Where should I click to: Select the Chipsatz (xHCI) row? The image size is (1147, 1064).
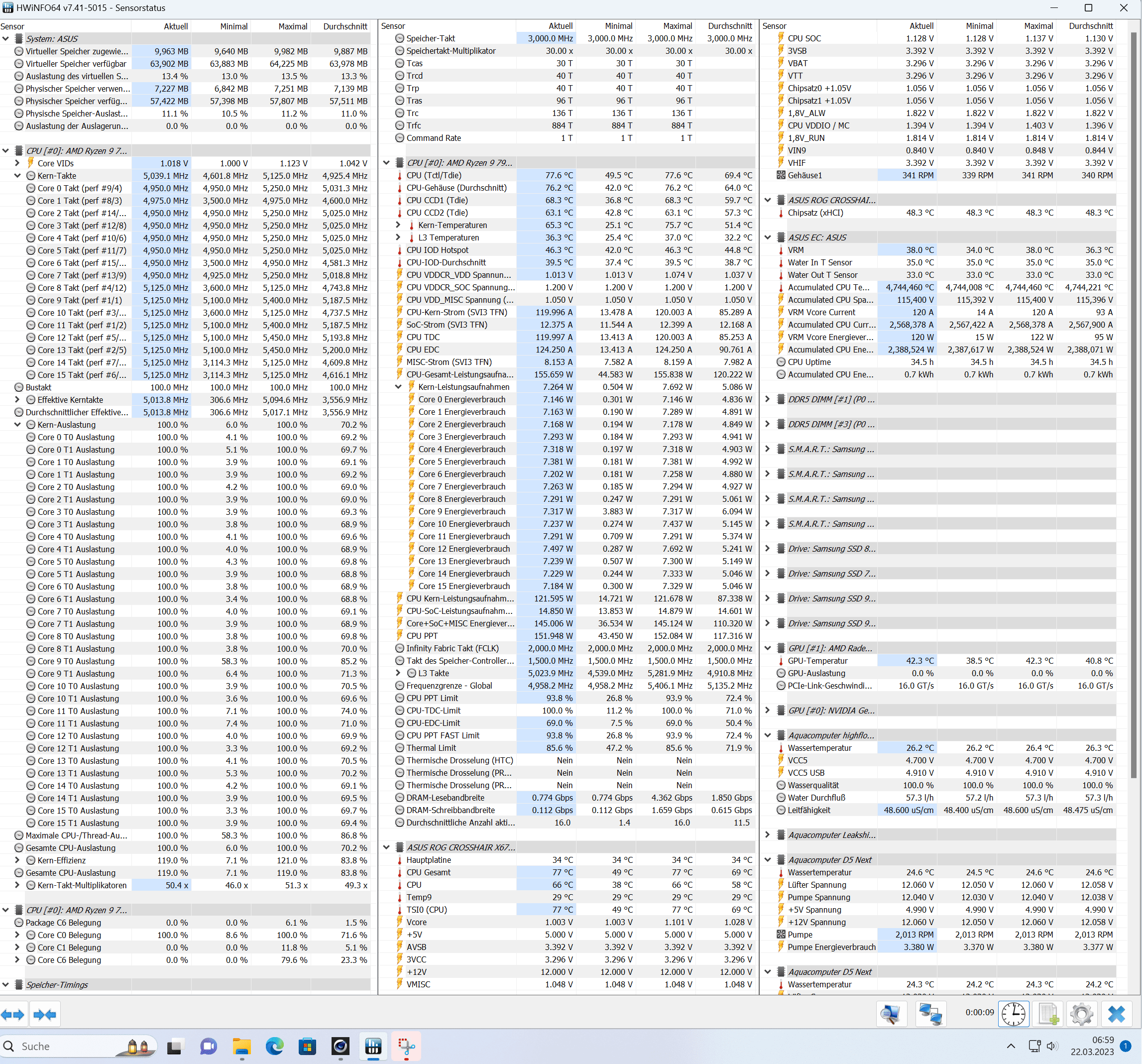click(938, 213)
